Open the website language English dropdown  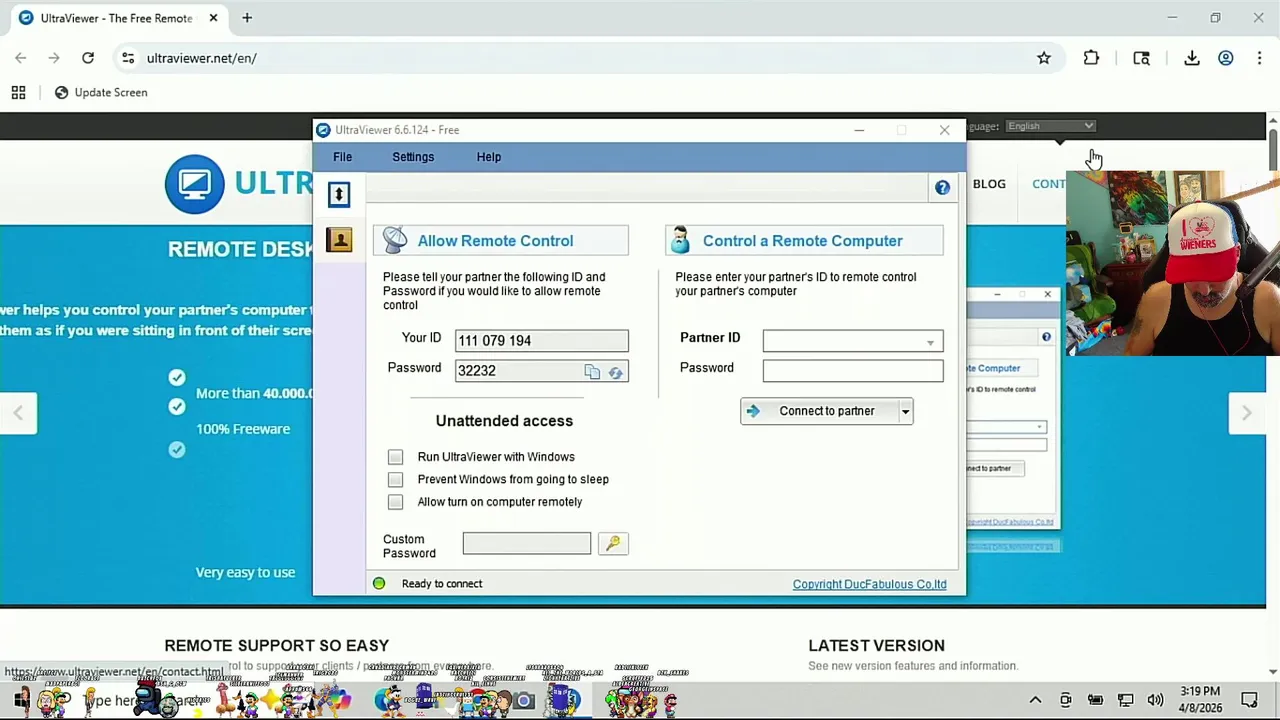[1050, 126]
